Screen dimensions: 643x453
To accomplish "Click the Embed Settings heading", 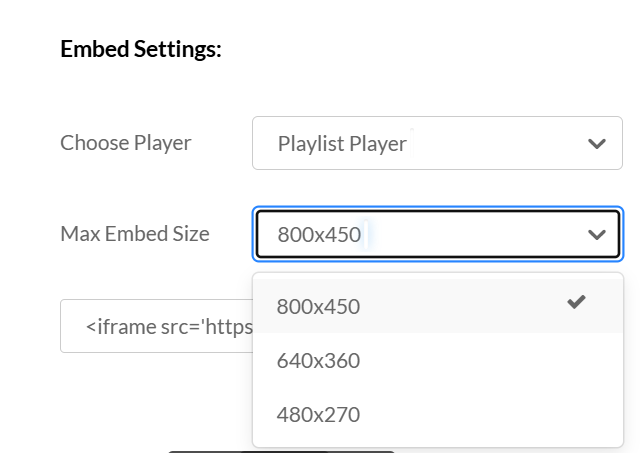I will [x=141, y=49].
